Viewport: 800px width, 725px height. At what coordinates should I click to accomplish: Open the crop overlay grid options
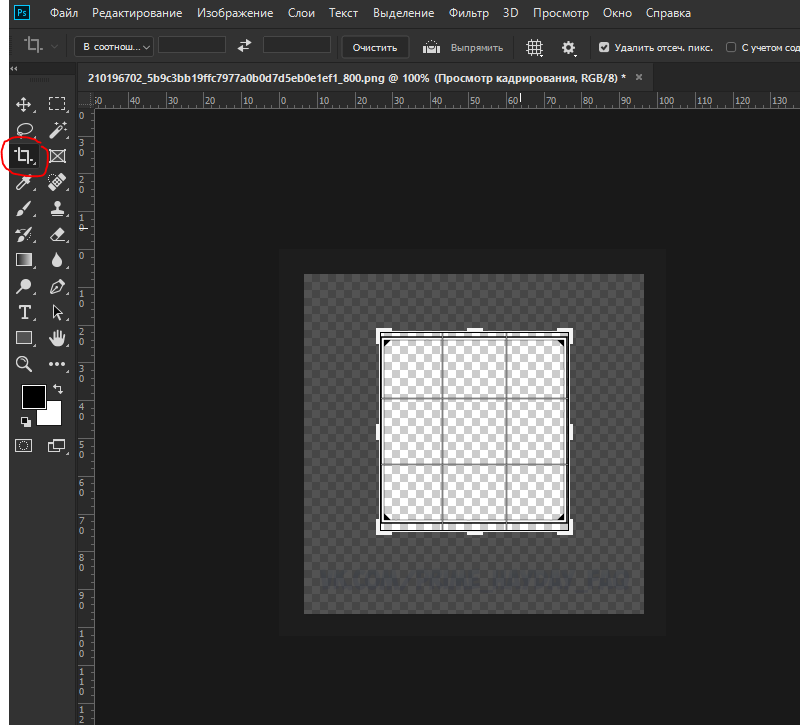pyautogui.click(x=534, y=47)
